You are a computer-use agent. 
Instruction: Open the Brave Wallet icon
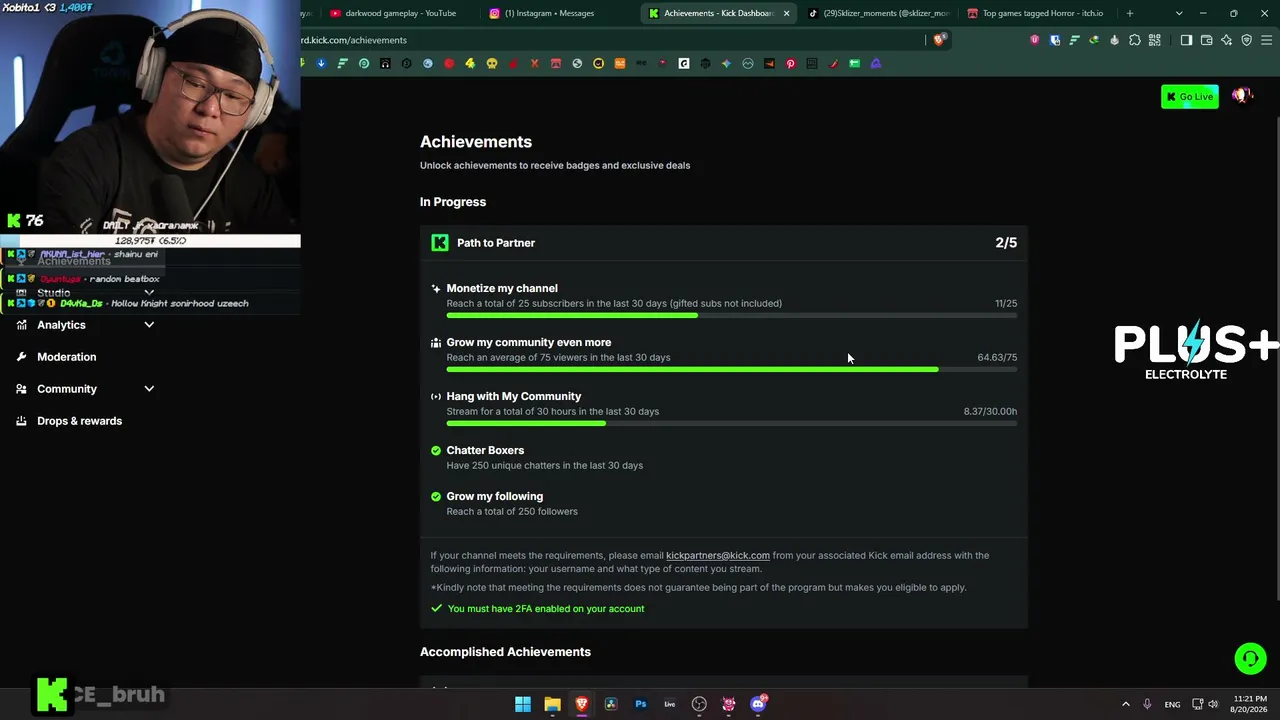[1207, 40]
